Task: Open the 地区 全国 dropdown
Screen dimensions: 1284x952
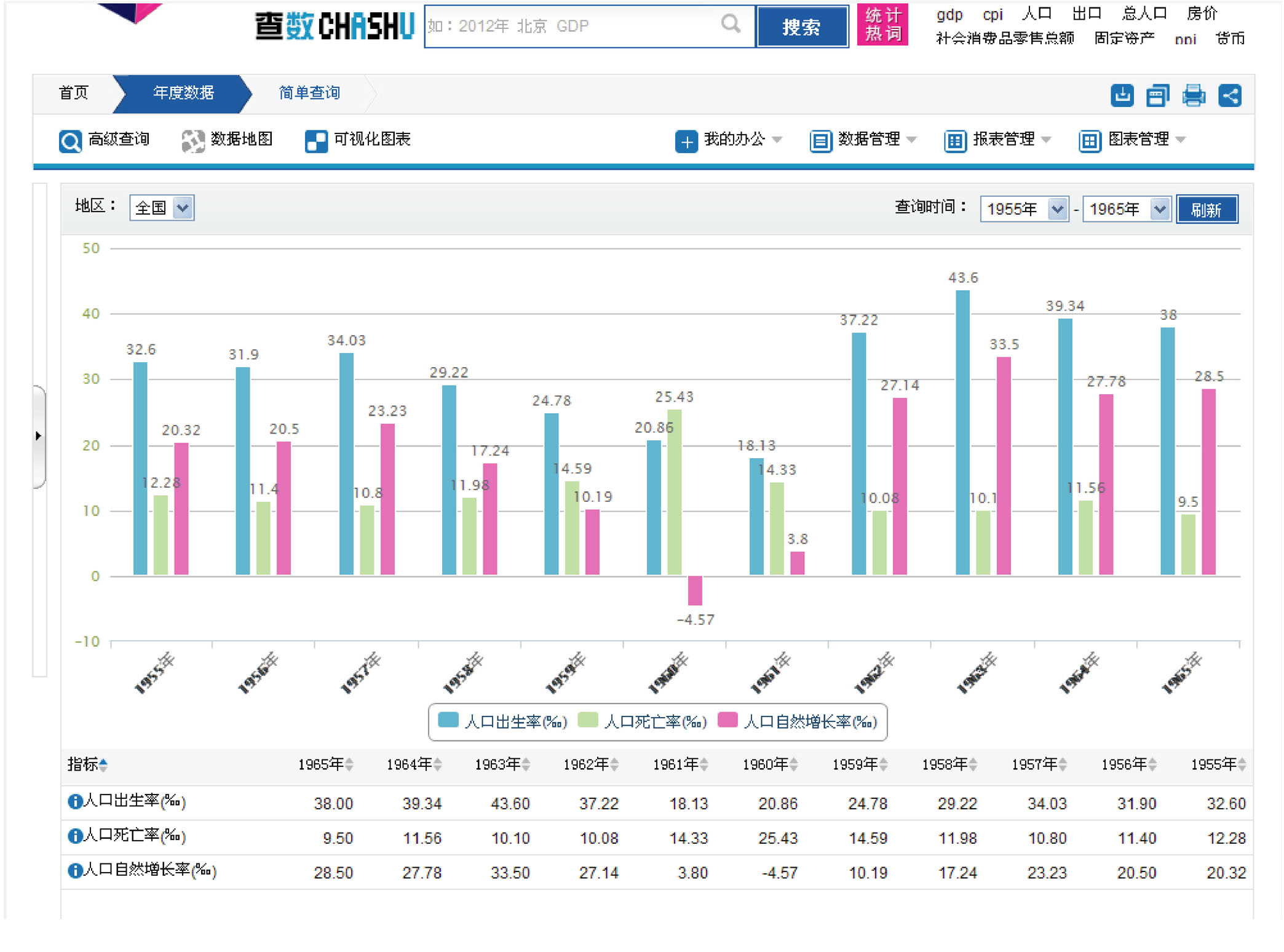Action: (162, 208)
